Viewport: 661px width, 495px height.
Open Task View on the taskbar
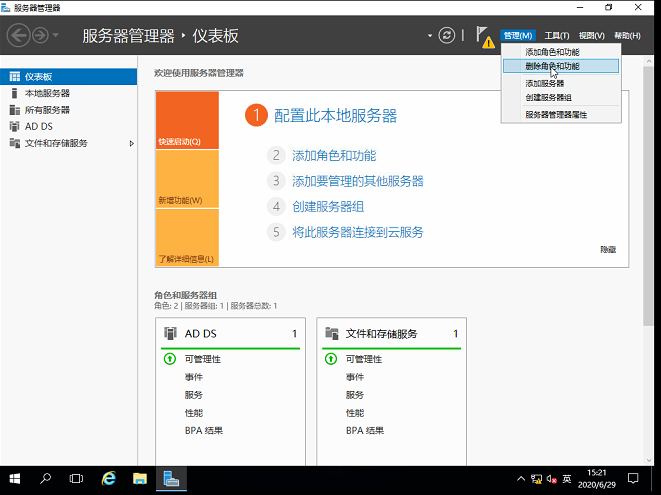pyautogui.click(x=76, y=479)
